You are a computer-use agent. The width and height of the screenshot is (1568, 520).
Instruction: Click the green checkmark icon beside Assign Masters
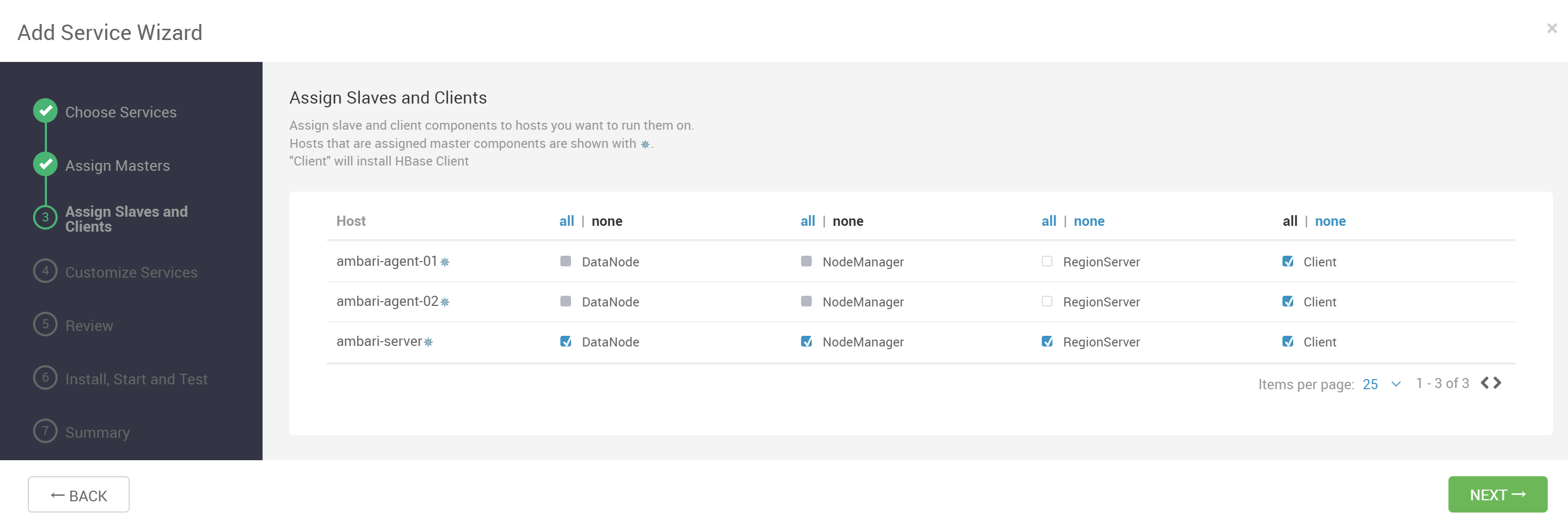(x=45, y=164)
